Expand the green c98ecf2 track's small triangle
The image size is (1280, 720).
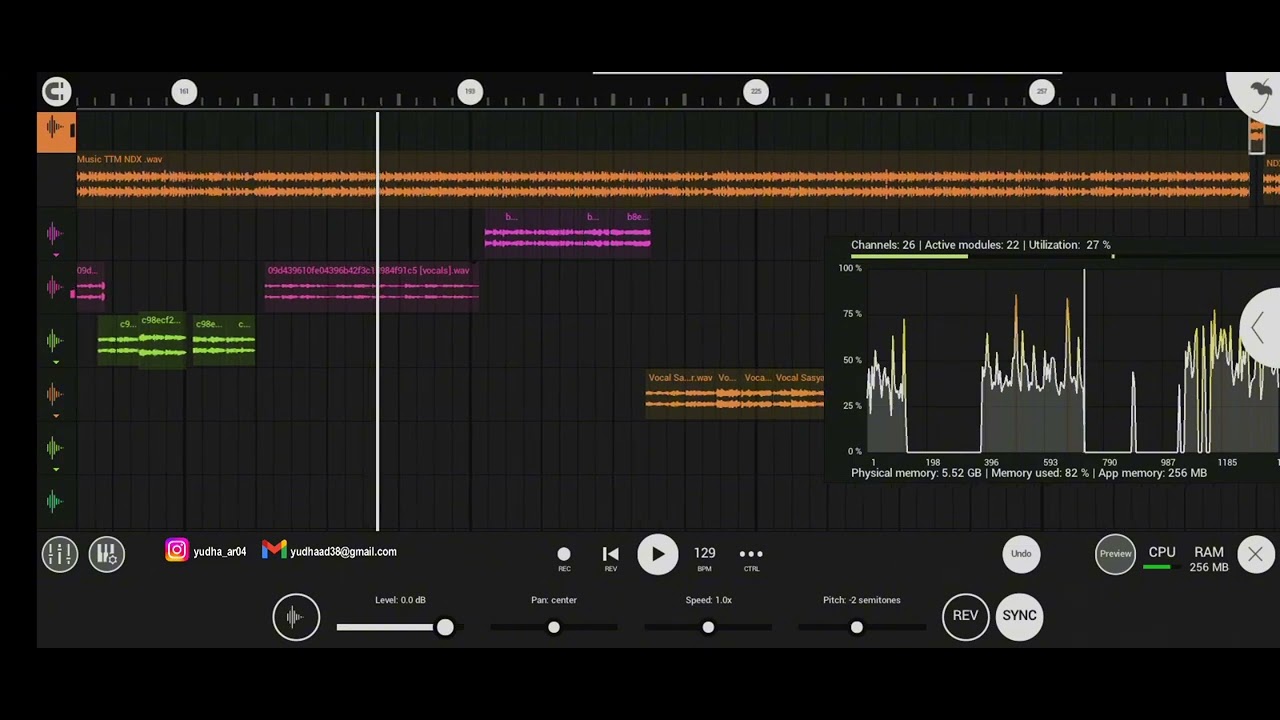[56, 362]
